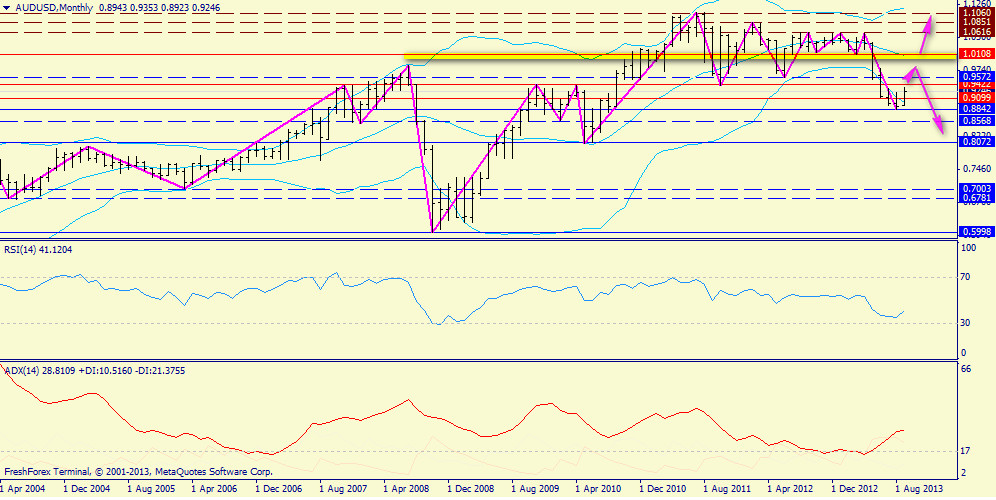Screen dimensions: 996x500
Task: Click the red 1.0108 price label
Action: pos(975,54)
